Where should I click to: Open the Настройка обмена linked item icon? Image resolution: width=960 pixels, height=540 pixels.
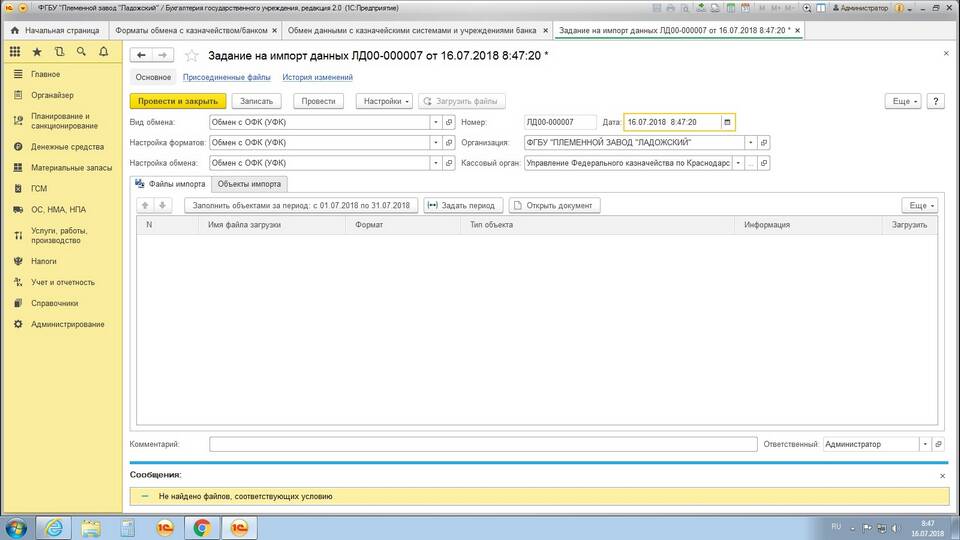[449, 163]
